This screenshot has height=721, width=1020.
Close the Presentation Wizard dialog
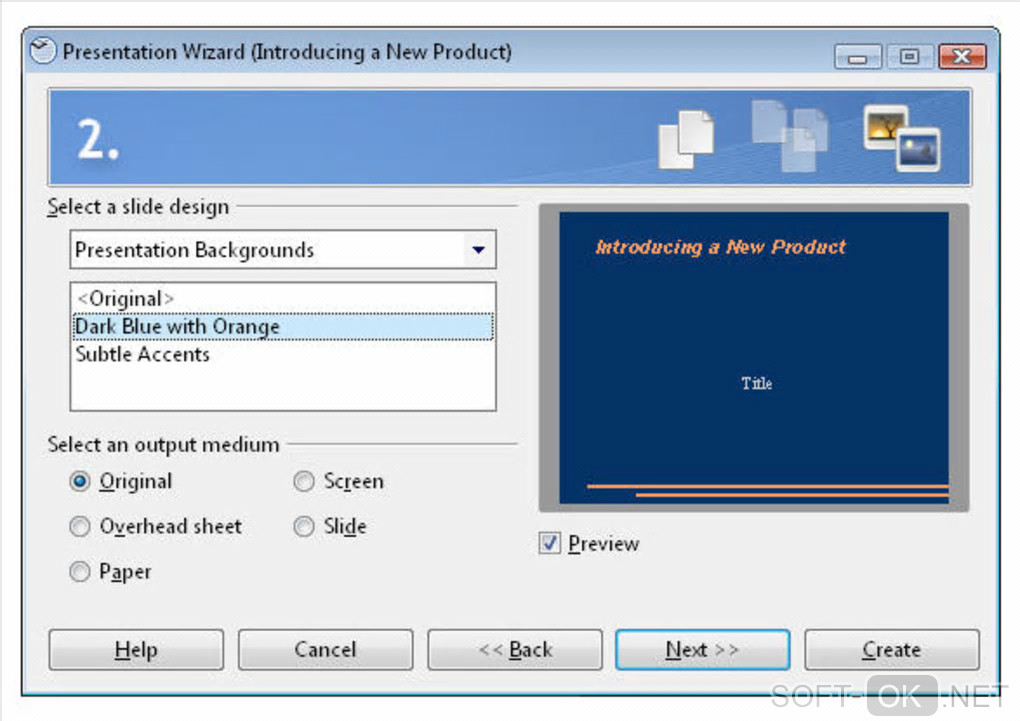point(963,57)
